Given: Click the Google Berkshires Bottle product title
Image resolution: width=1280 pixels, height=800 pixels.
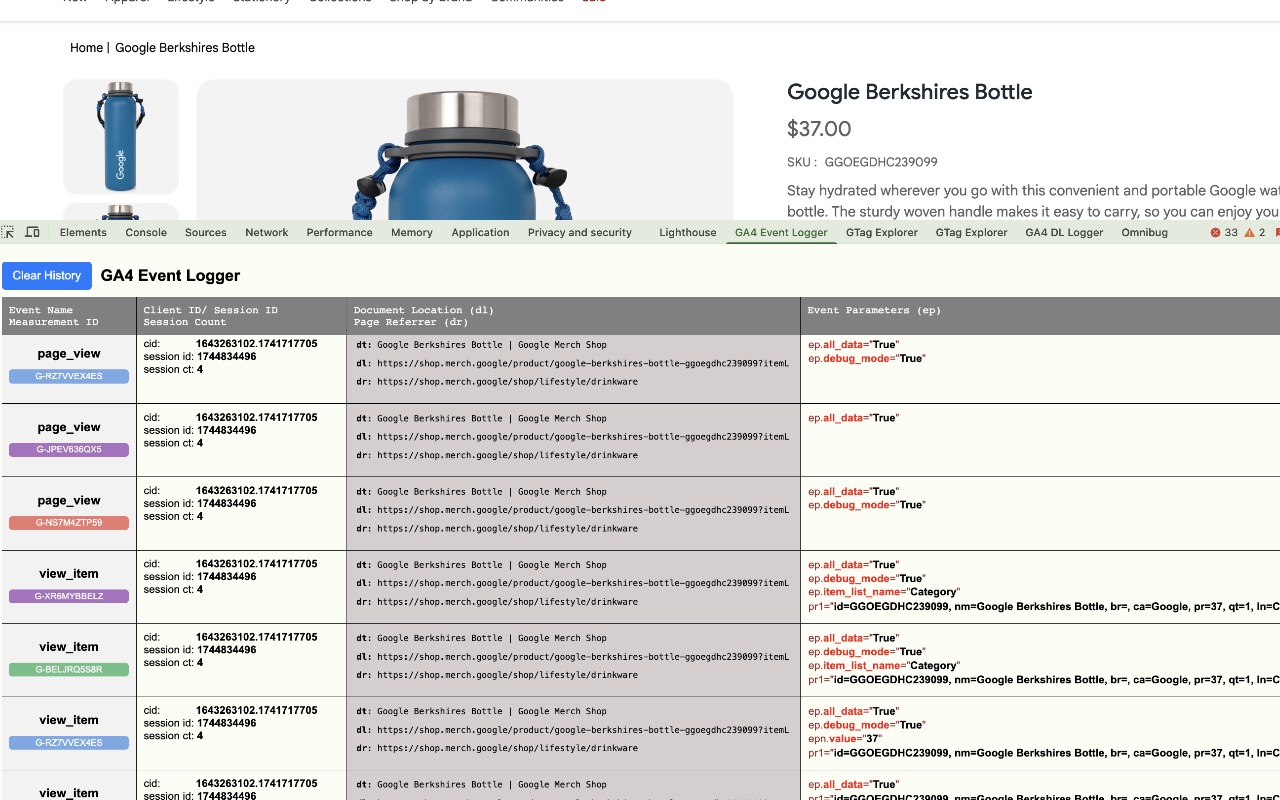Looking at the screenshot, I should point(910,92).
